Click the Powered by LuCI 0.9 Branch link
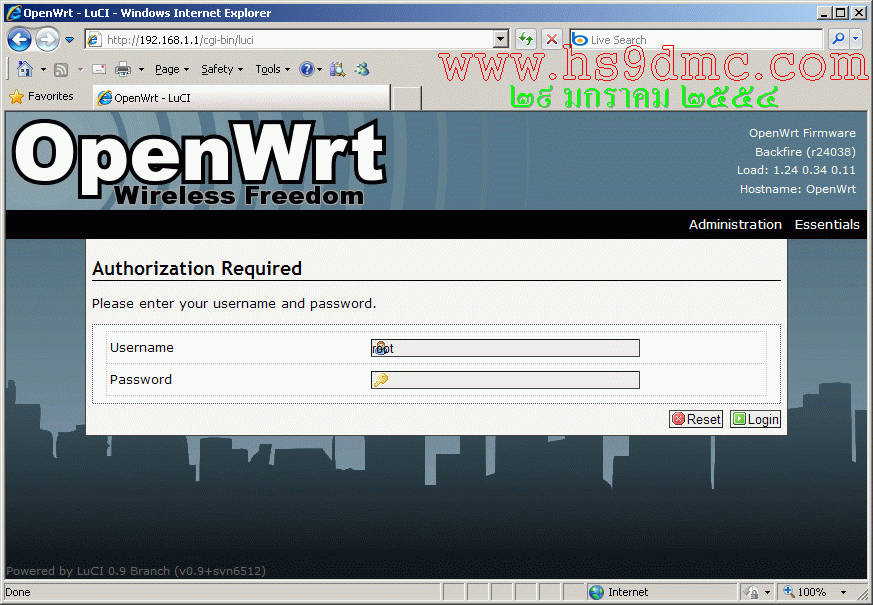Image resolution: width=873 pixels, height=605 pixels. pos(136,571)
